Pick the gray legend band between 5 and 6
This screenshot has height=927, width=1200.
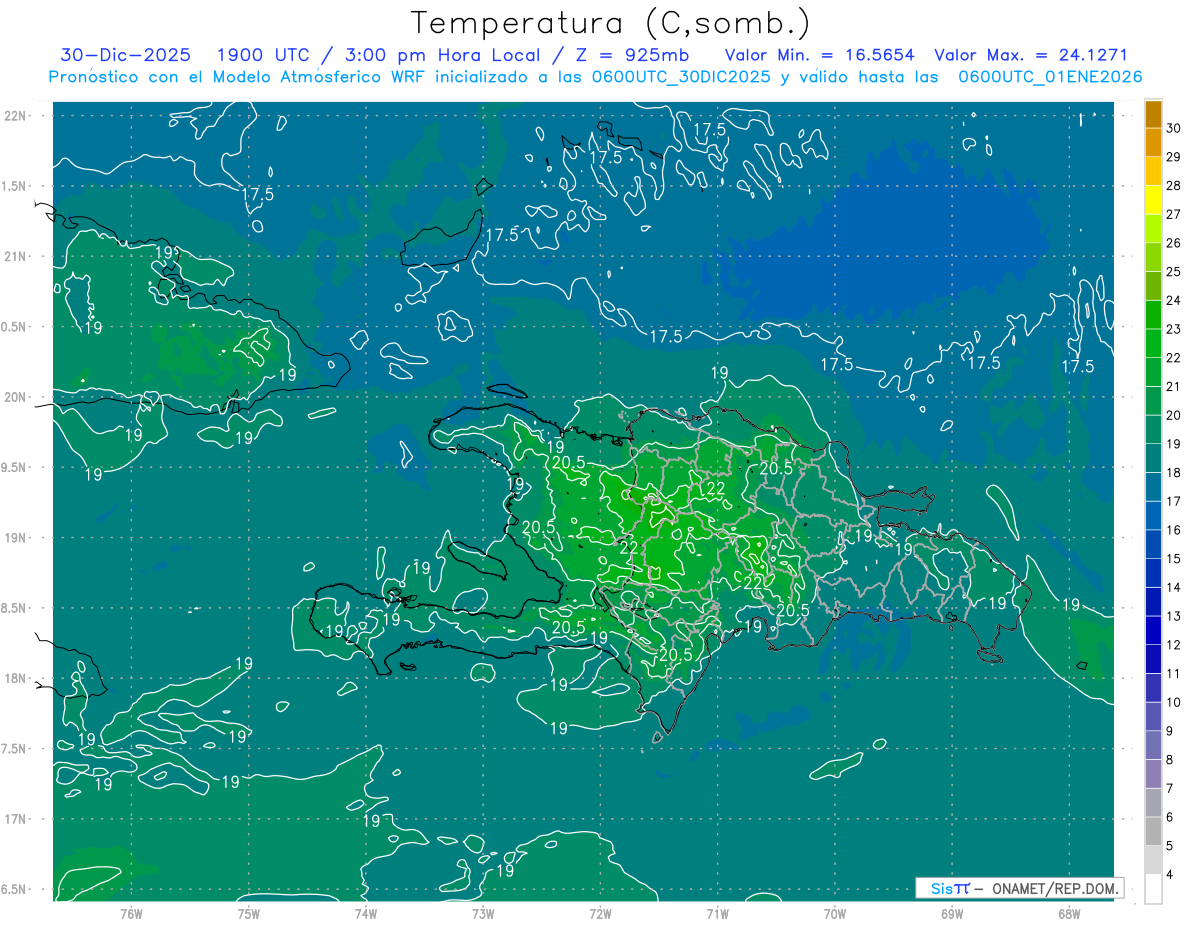pyautogui.click(x=1153, y=831)
